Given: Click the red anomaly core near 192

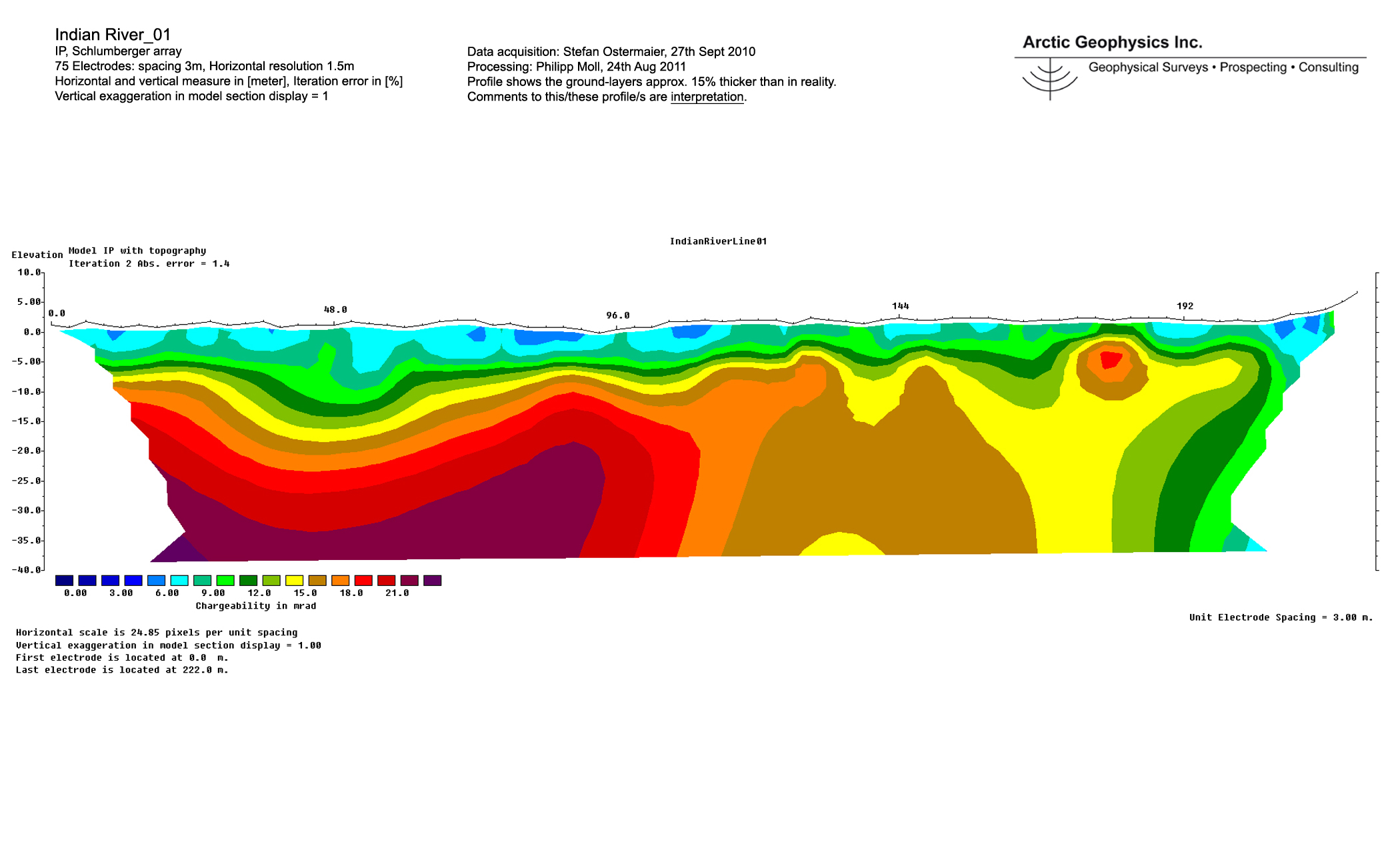Looking at the screenshot, I should pos(1111,359).
